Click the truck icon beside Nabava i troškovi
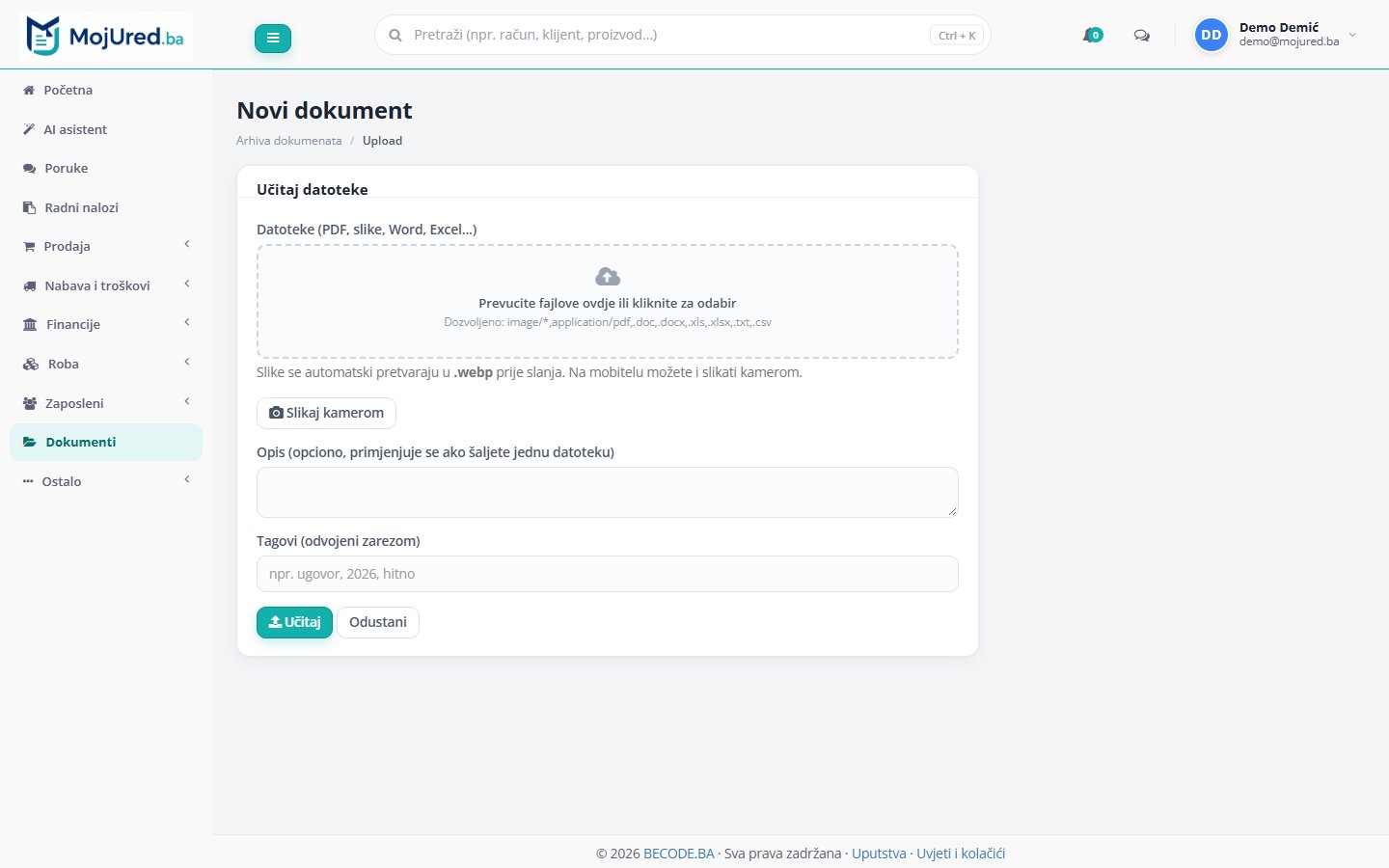The height and width of the screenshot is (868, 1389). [29, 285]
